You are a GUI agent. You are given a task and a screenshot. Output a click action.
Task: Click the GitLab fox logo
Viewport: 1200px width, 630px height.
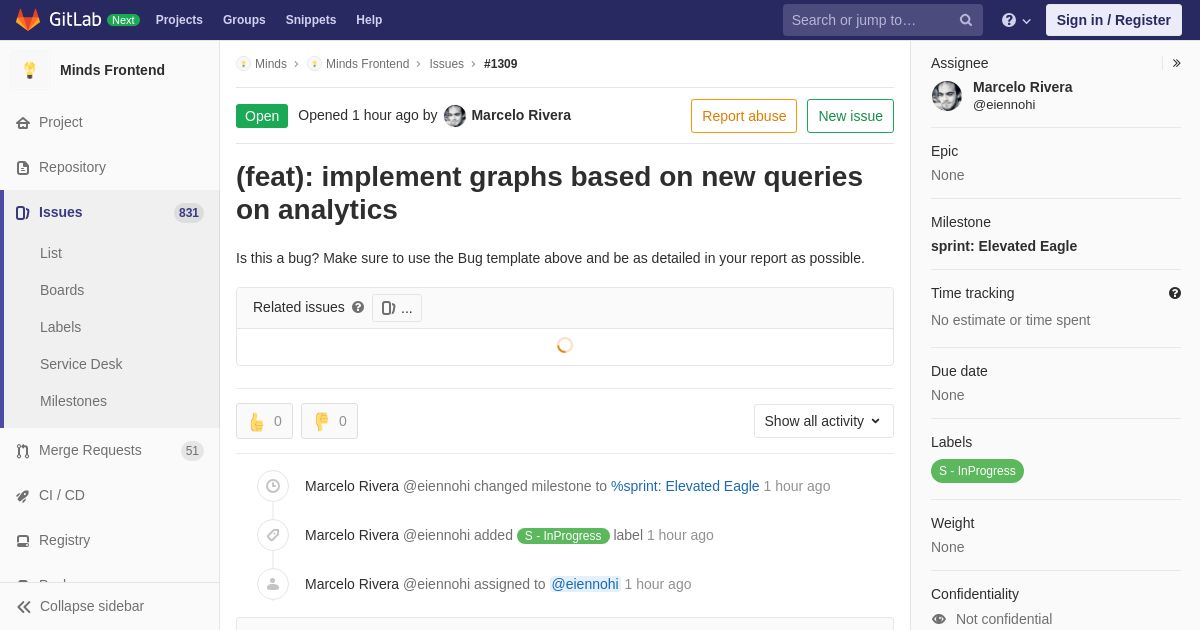(x=28, y=20)
